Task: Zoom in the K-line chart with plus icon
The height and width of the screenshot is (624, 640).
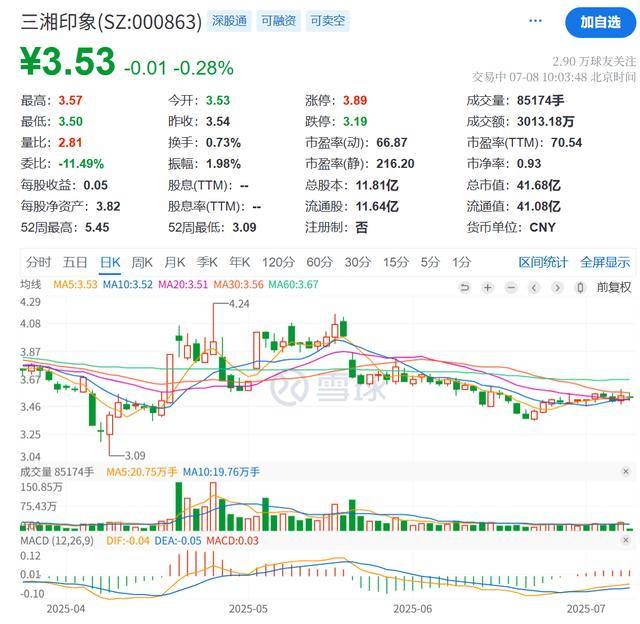Action: pyautogui.click(x=487, y=288)
